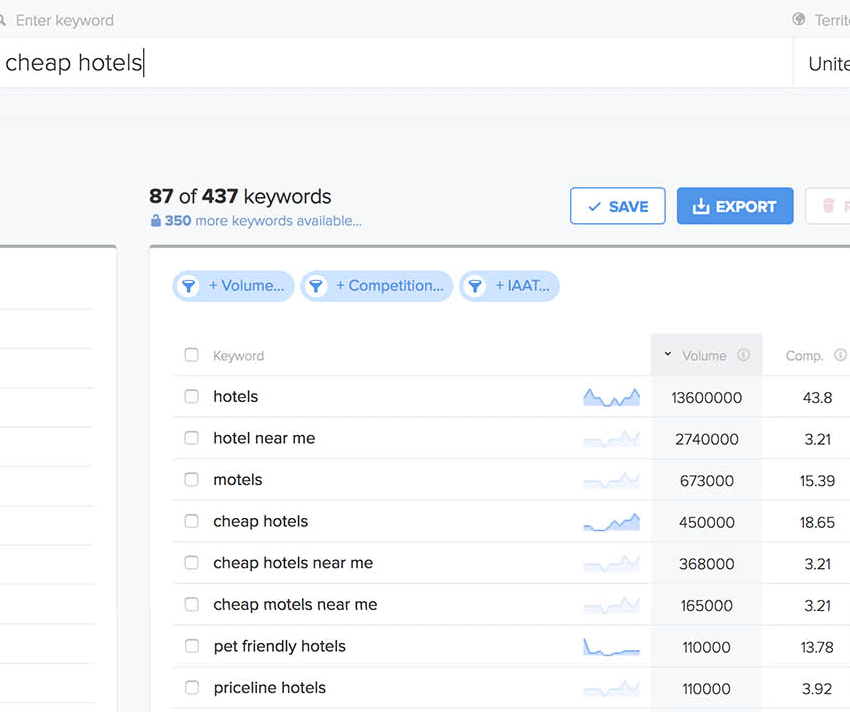Open the United States territory dropdown
This screenshot has height=712, width=850.
point(829,63)
